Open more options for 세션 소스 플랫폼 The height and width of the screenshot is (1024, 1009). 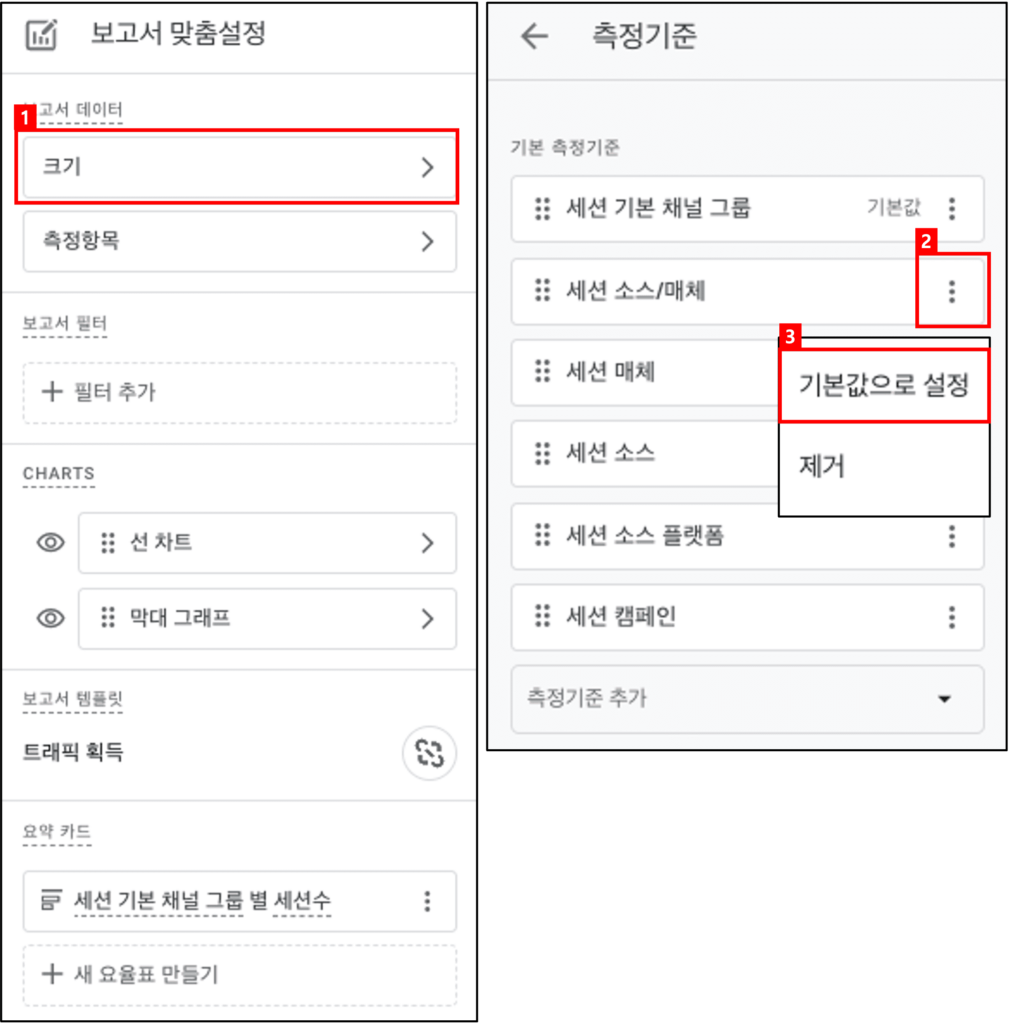[952, 536]
